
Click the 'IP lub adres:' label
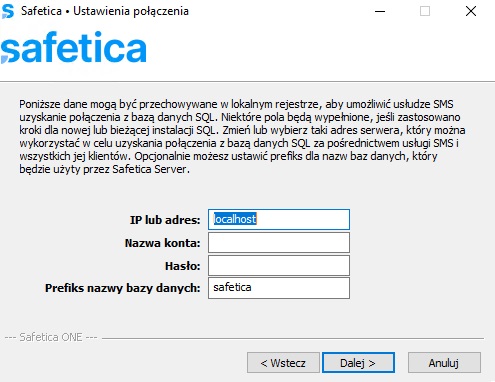click(165, 220)
